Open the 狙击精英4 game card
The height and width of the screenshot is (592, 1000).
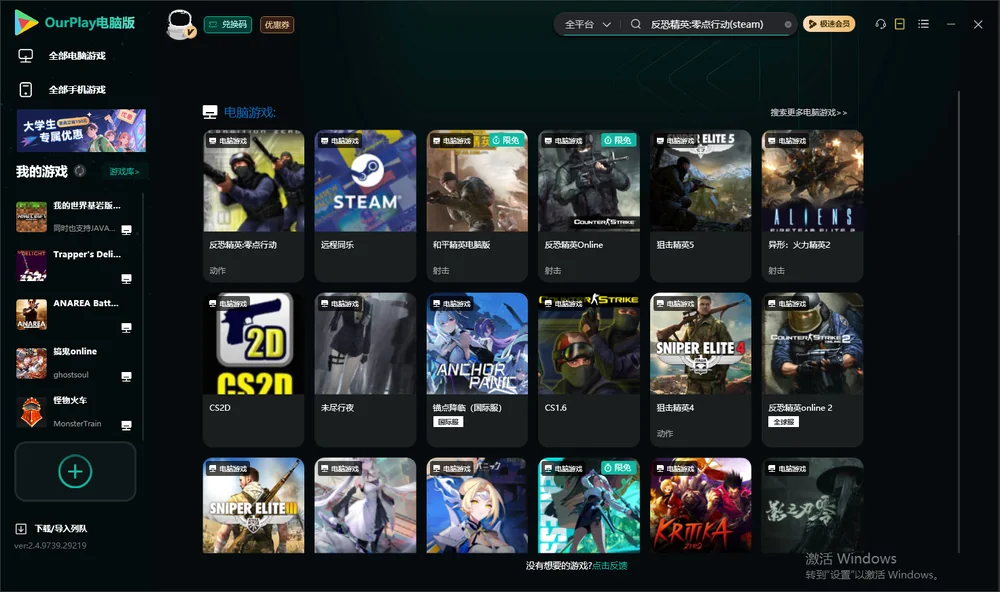700,369
